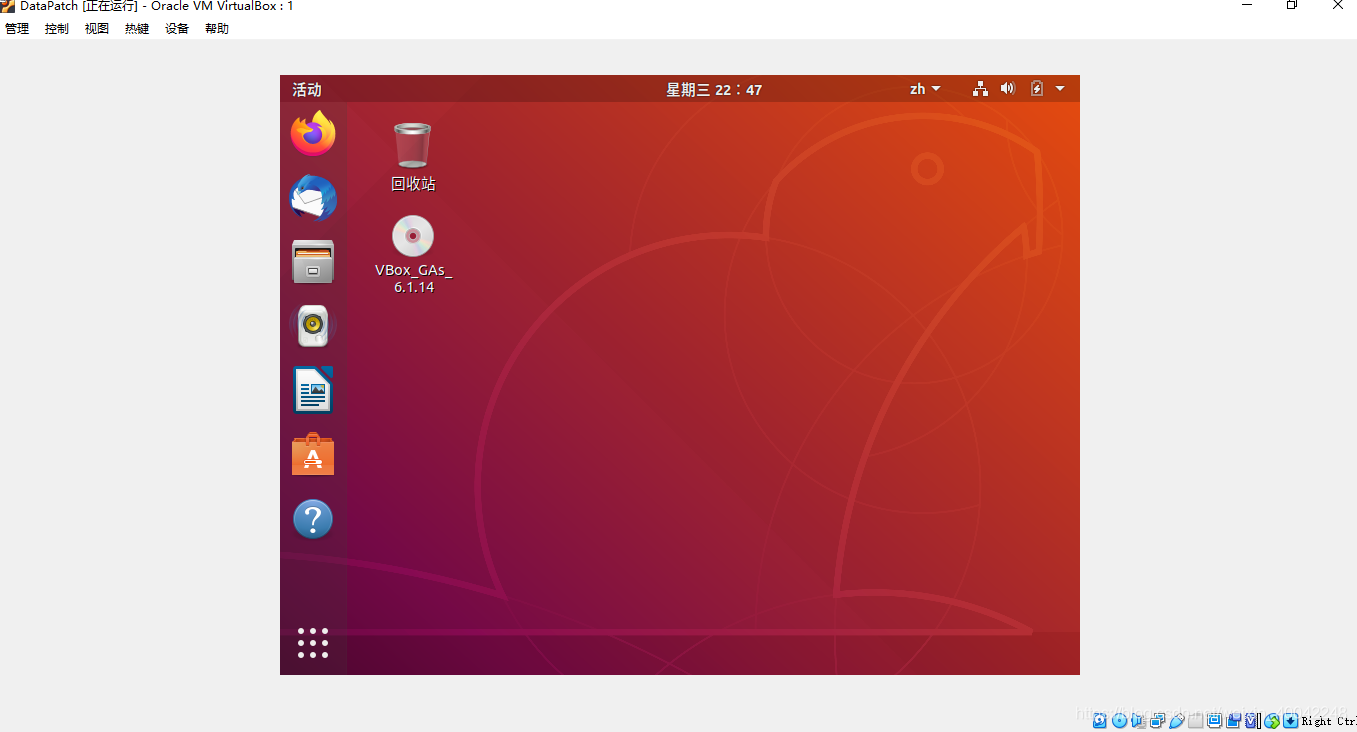1357x732 pixels.
Task: Open the 热键 menu
Action: (137, 29)
